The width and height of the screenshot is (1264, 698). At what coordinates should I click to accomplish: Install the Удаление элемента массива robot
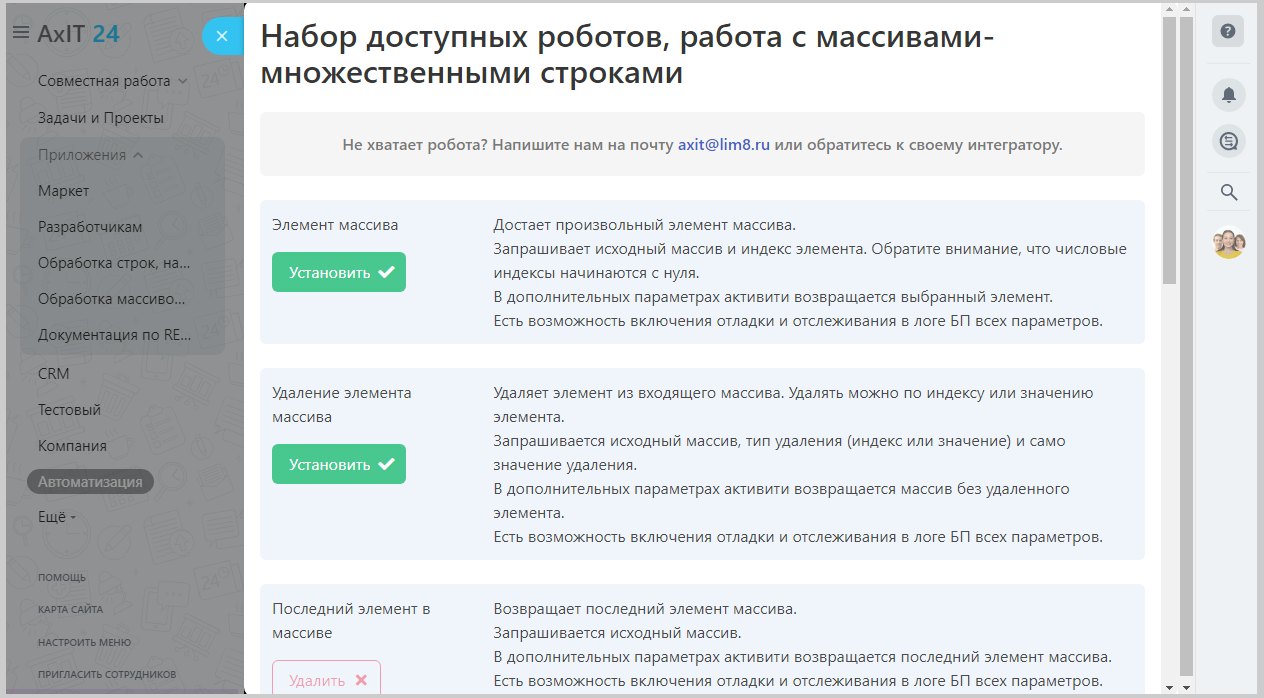click(339, 464)
